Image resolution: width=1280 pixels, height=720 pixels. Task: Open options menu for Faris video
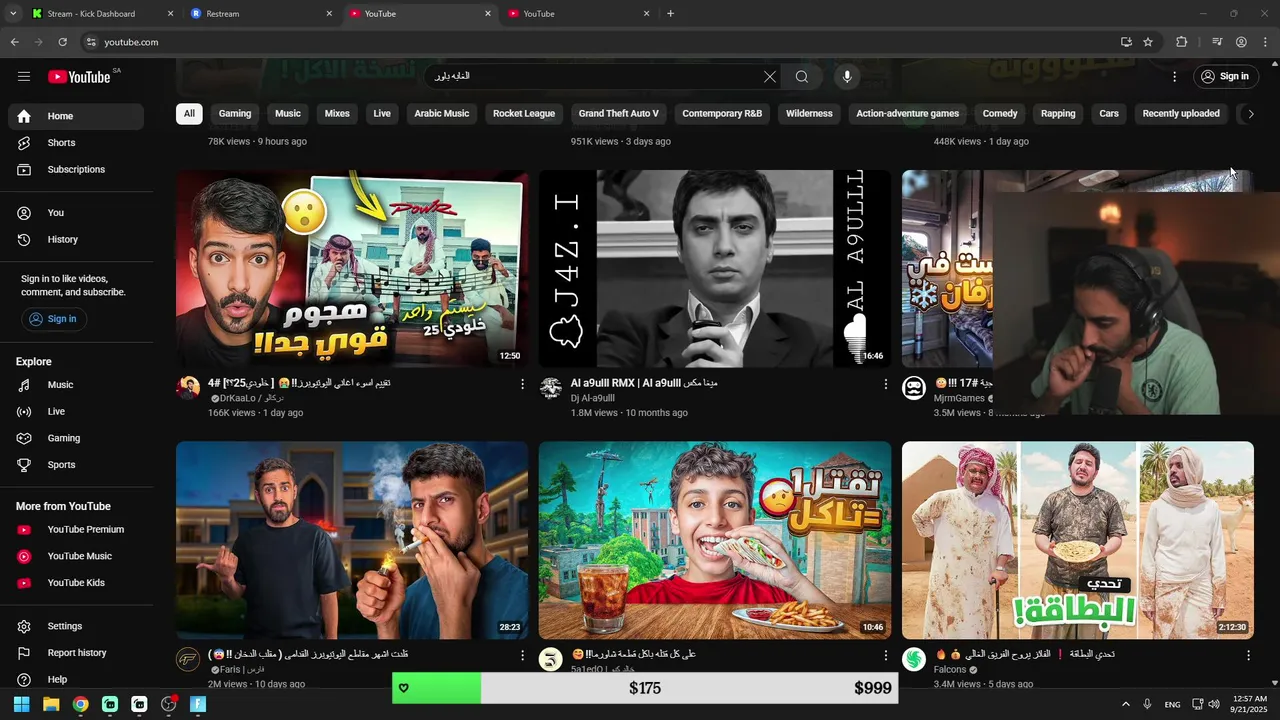(522, 655)
